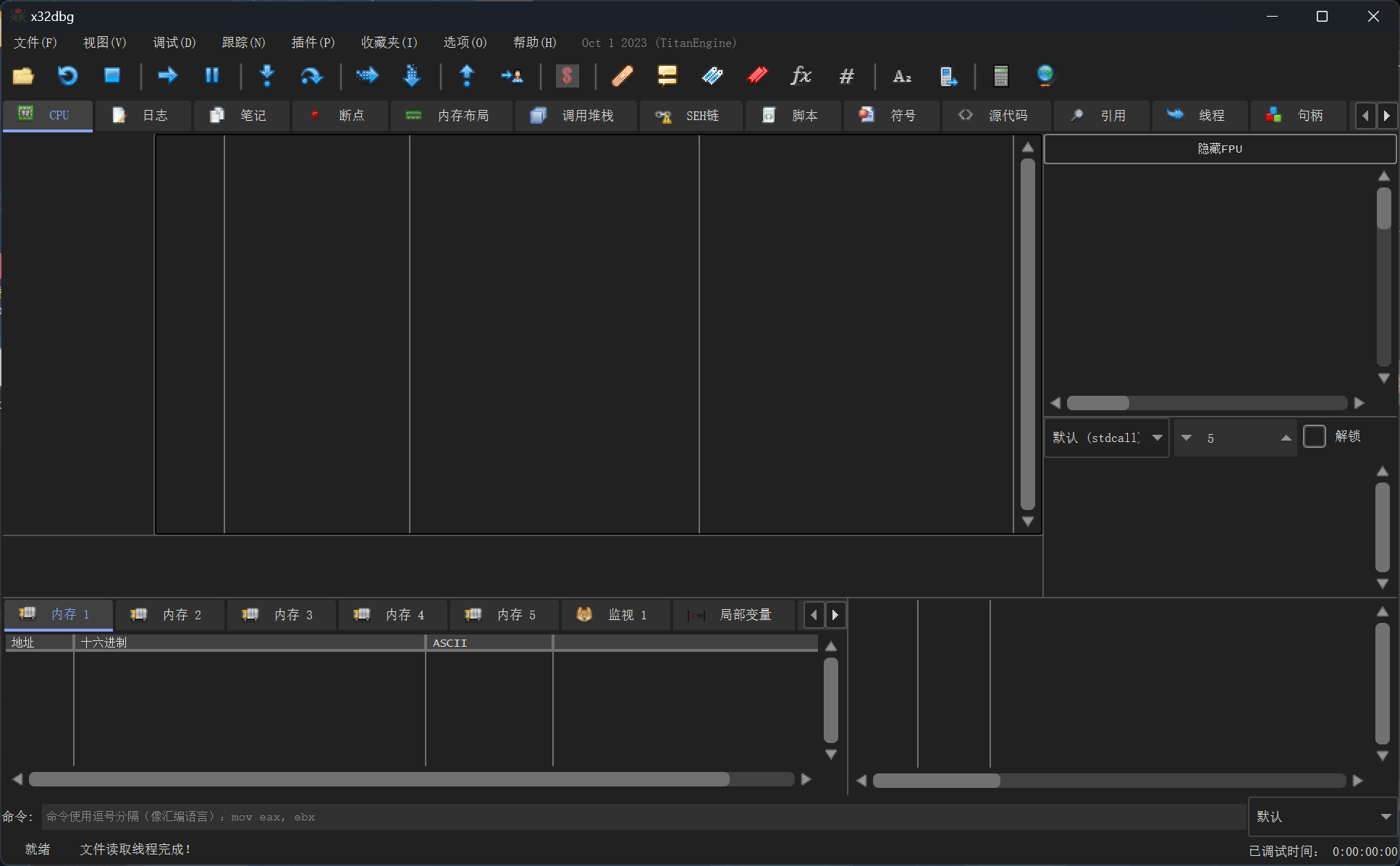
Task: Open the 文件(F) menu
Action: click(35, 43)
